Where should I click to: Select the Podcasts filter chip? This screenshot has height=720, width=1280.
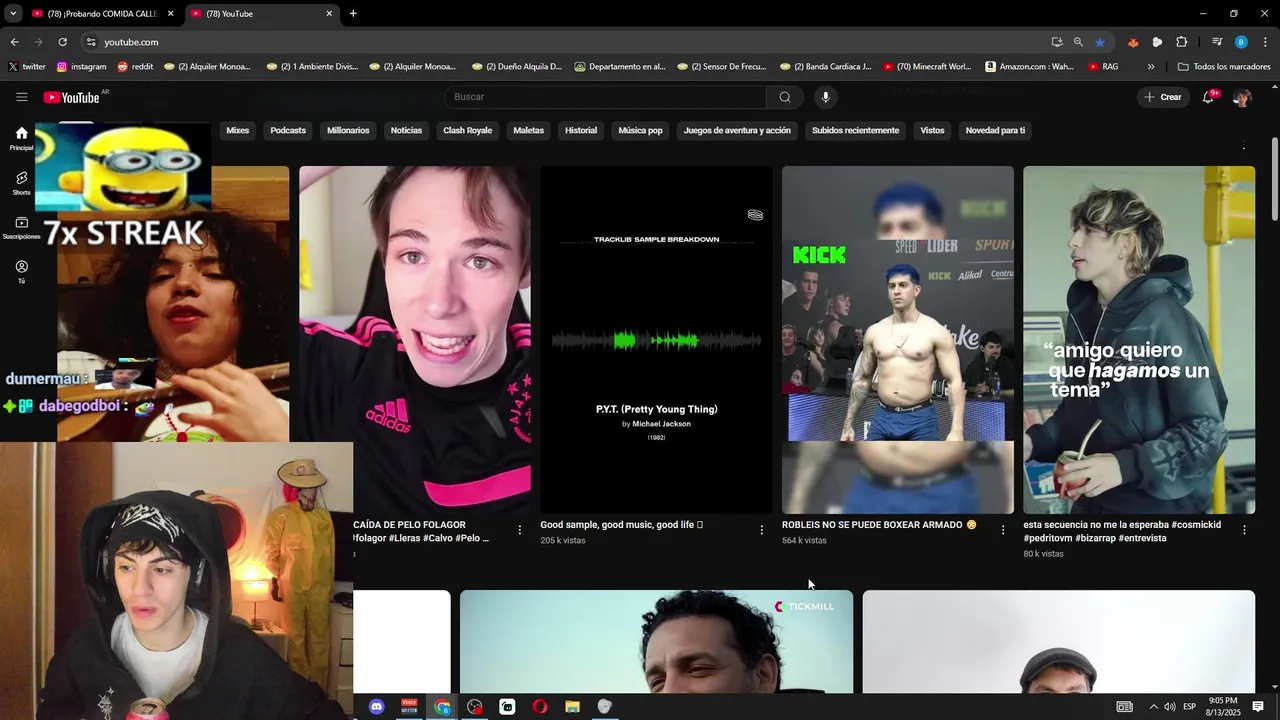coord(288,130)
